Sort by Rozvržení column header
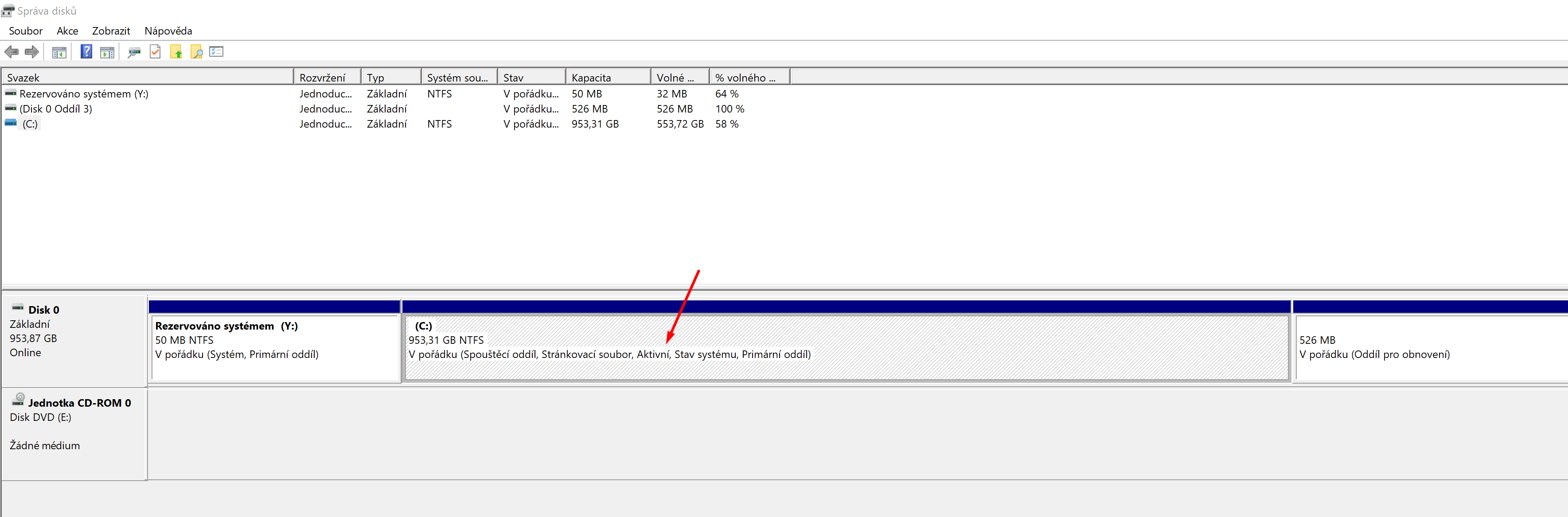The width and height of the screenshot is (1568, 517). 328,77
